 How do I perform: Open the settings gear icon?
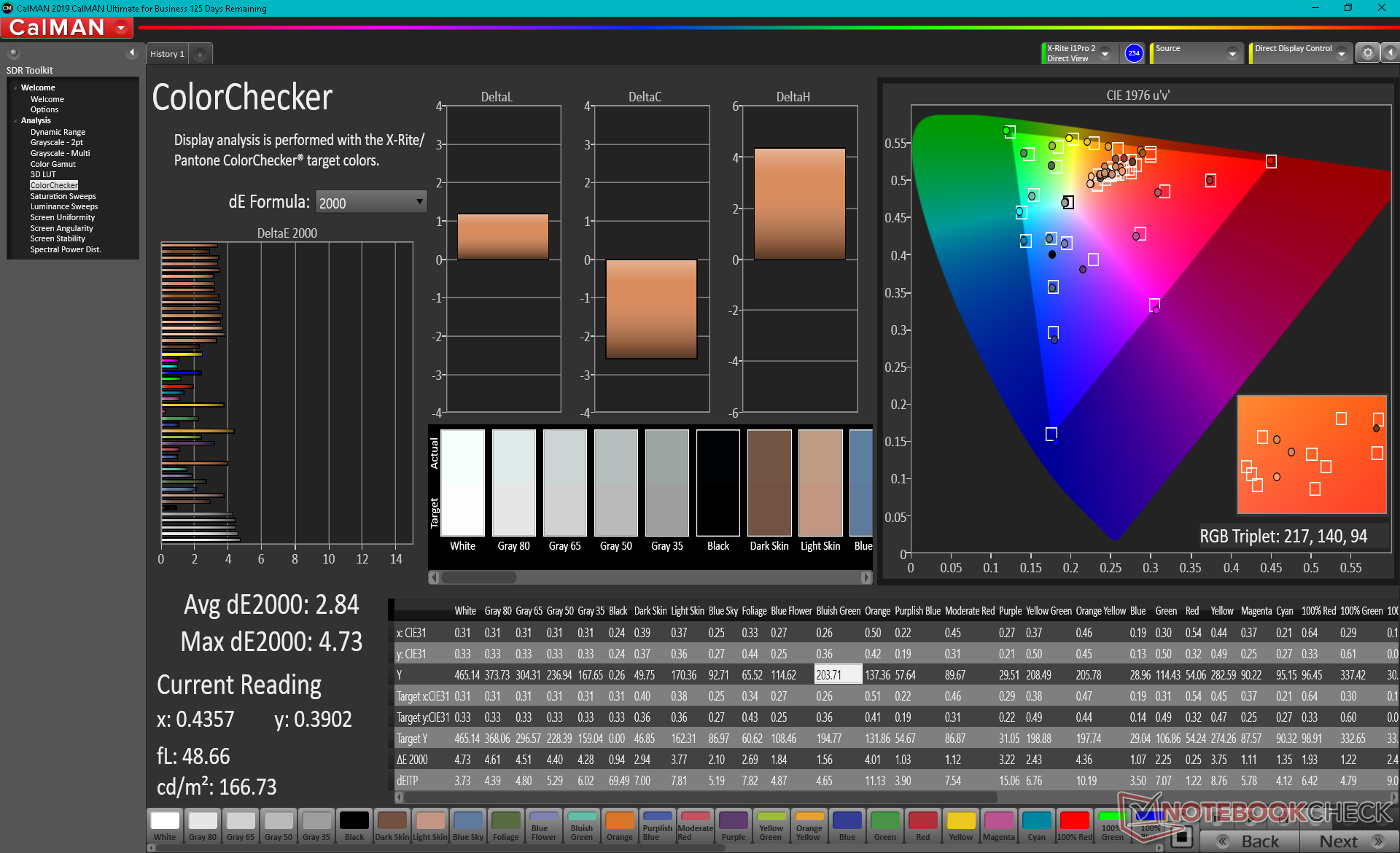1367,53
